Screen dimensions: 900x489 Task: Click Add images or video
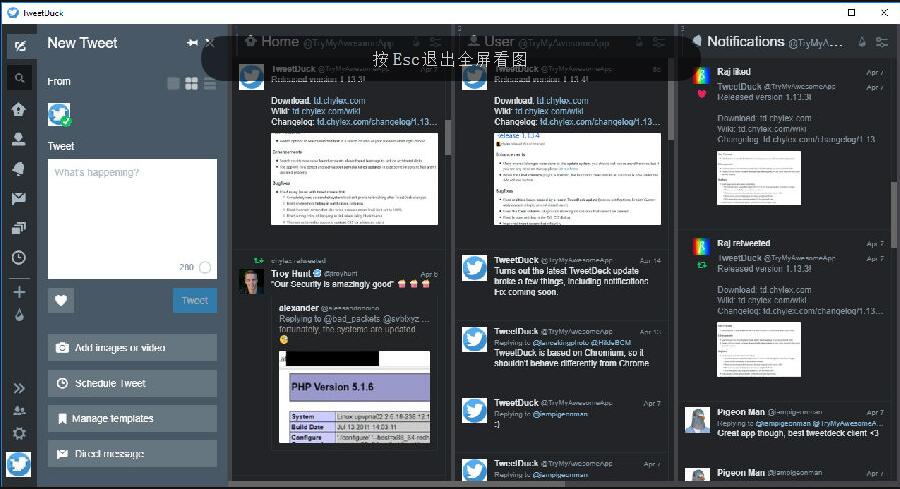(132, 348)
